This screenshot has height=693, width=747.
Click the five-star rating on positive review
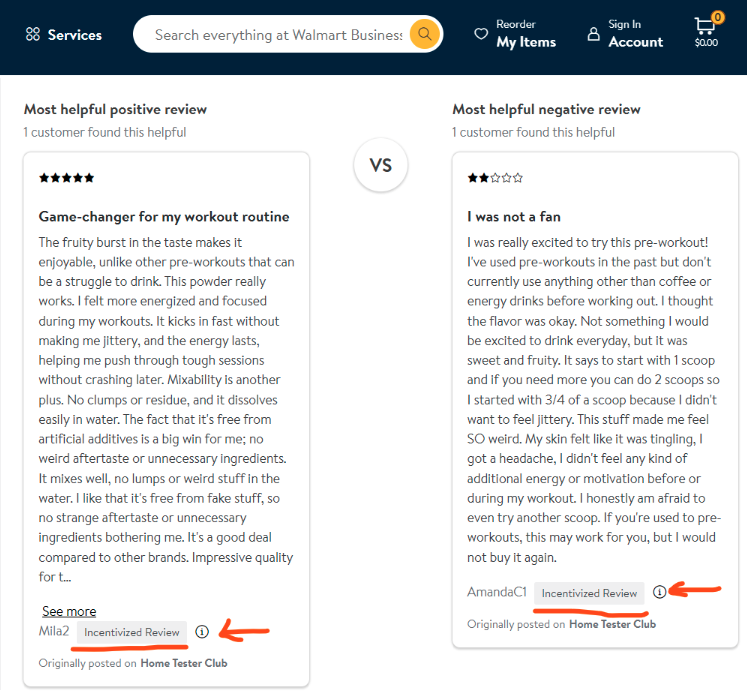click(67, 178)
